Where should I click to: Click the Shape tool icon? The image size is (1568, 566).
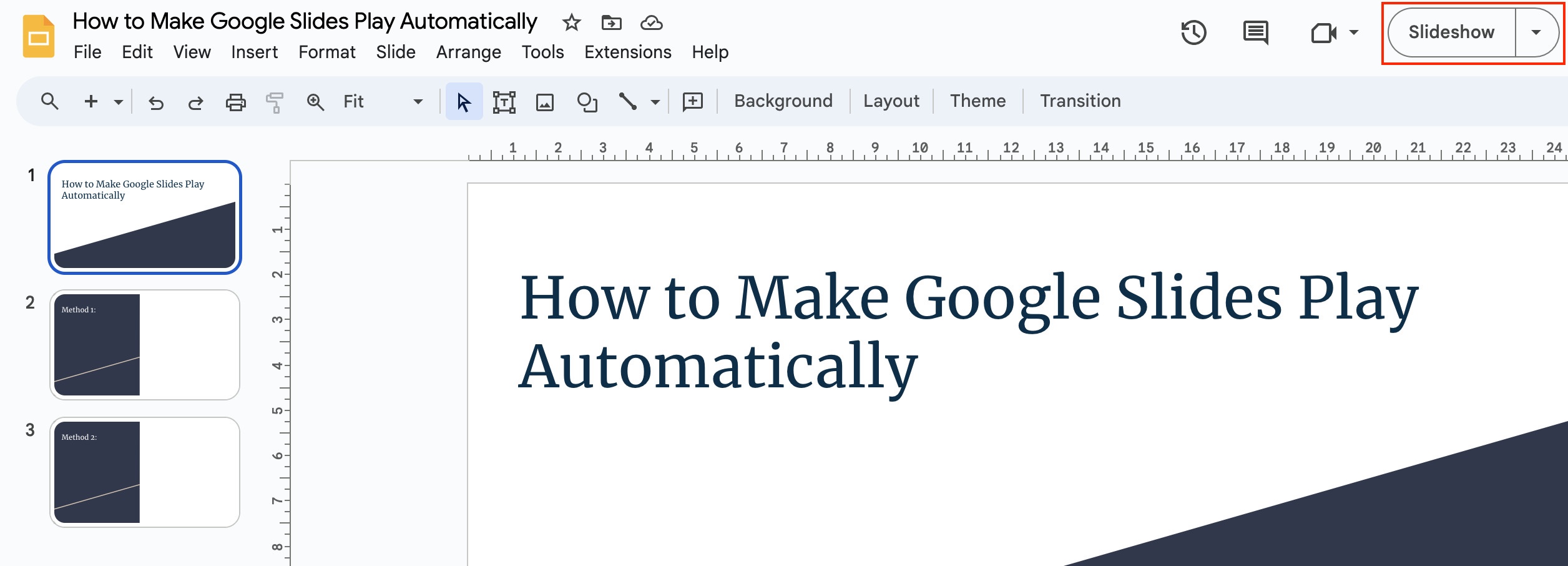coord(587,102)
